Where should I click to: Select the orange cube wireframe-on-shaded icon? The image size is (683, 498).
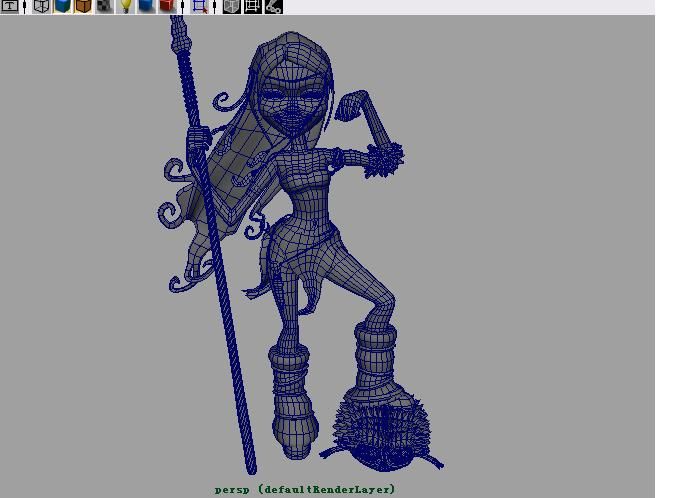(83, 7)
